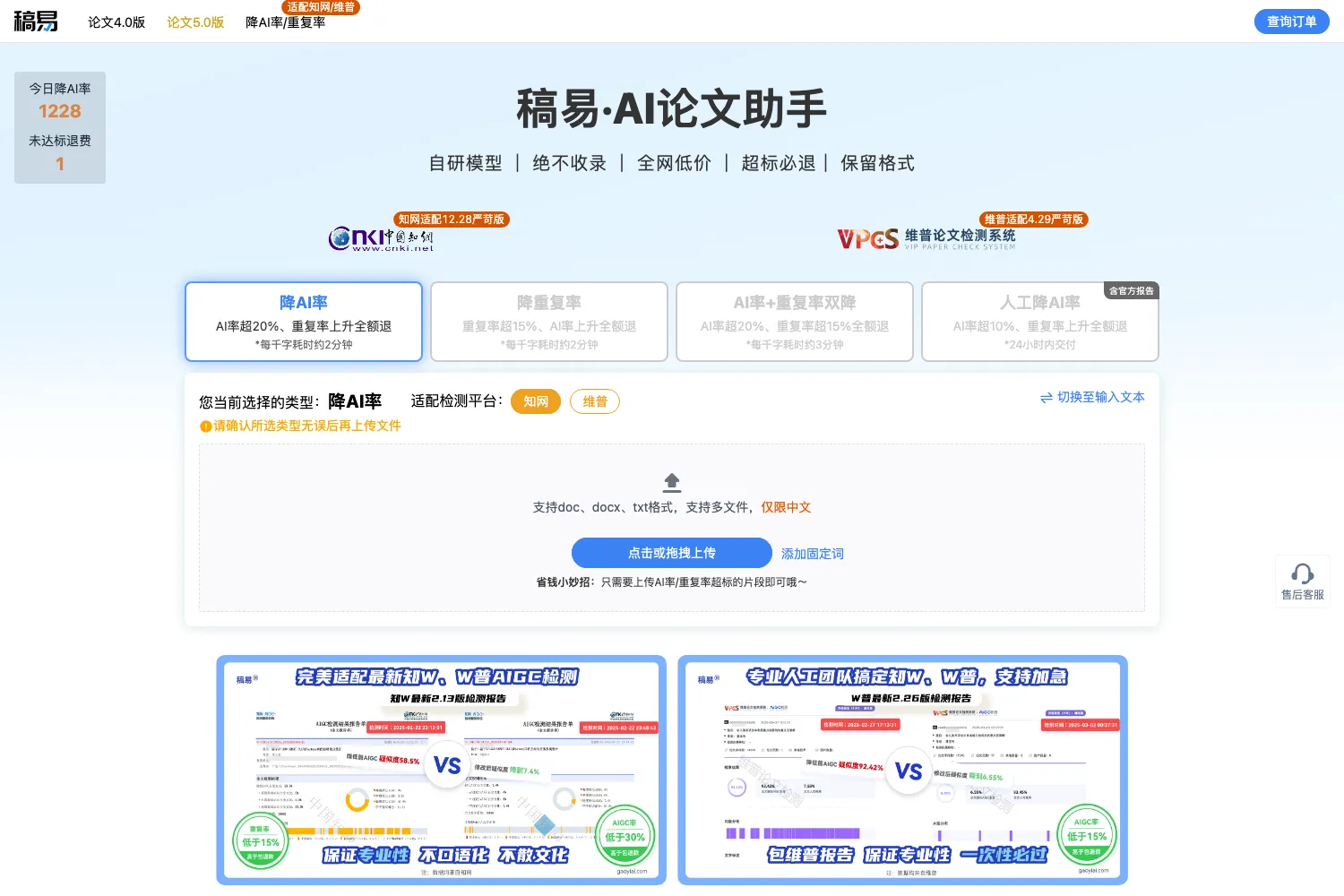Select the 人工降AI率 service tab
Image resolution: width=1344 pixels, height=896 pixels.
(1040, 322)
